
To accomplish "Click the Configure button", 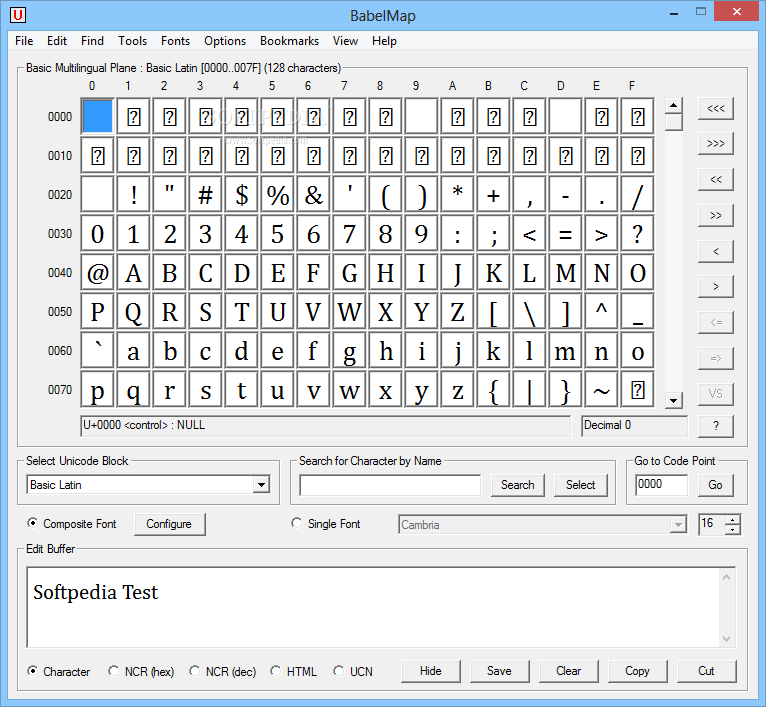I will click(169, 524).
